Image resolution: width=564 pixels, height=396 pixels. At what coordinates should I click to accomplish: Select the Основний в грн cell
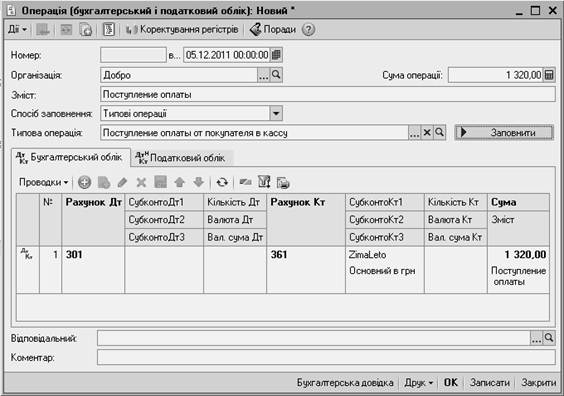pos(385,270)
